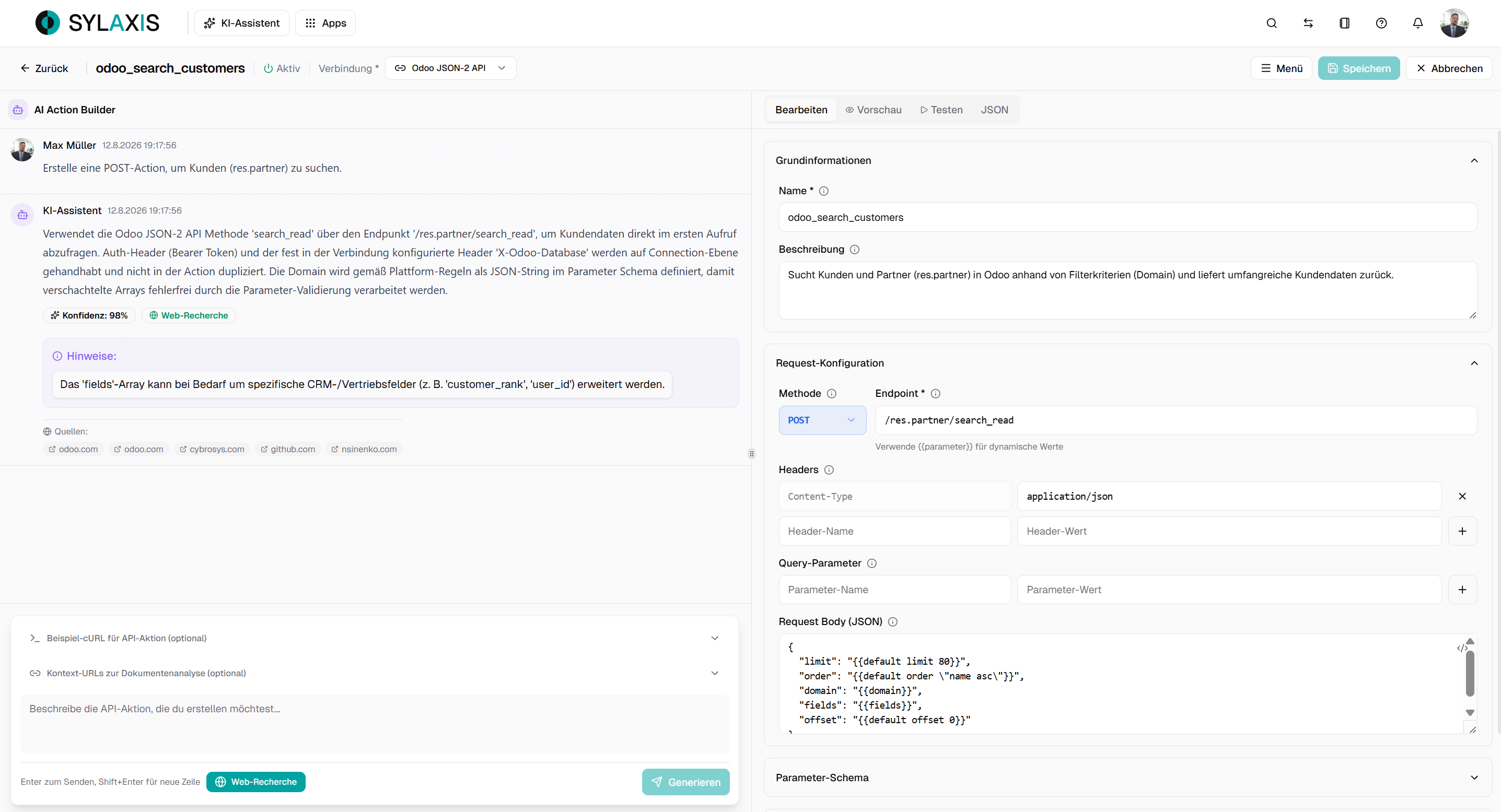The height and width of the screenshot is (812, 1501).
Task: Switch to the Bearbeiten tab
Action: pyautogui.click(x=801, y=110)
